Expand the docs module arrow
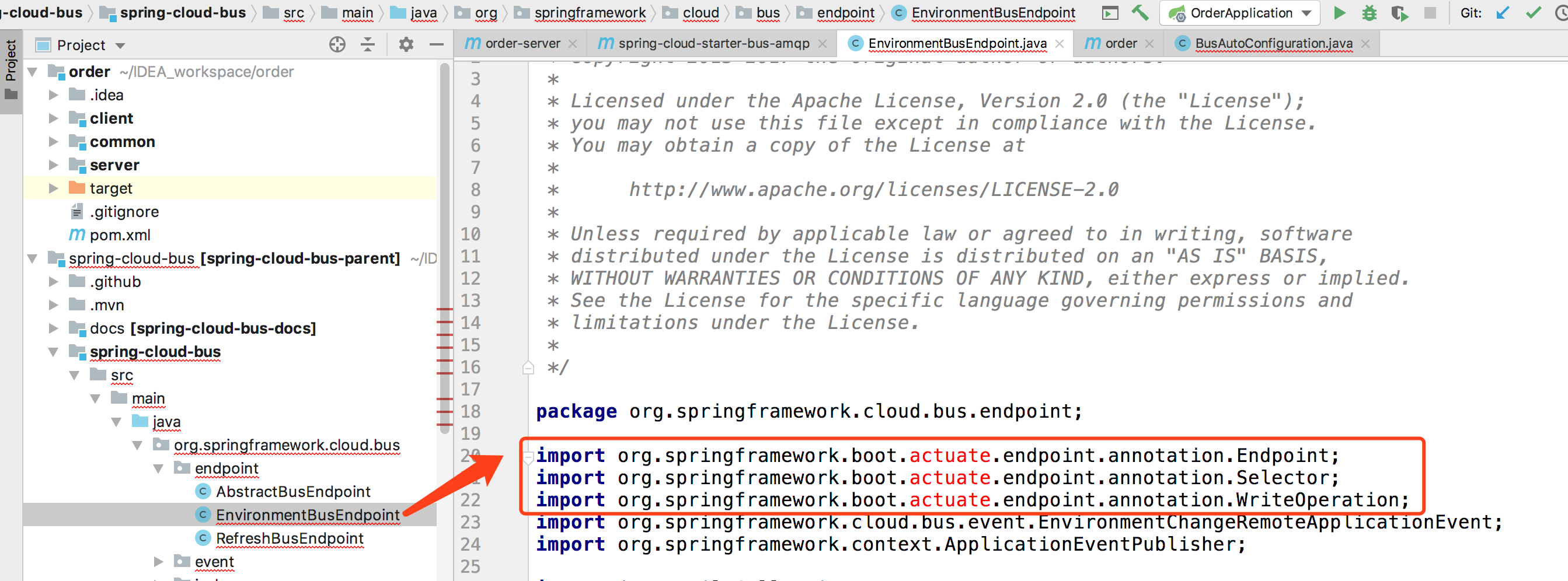 (x=54, y=328)
